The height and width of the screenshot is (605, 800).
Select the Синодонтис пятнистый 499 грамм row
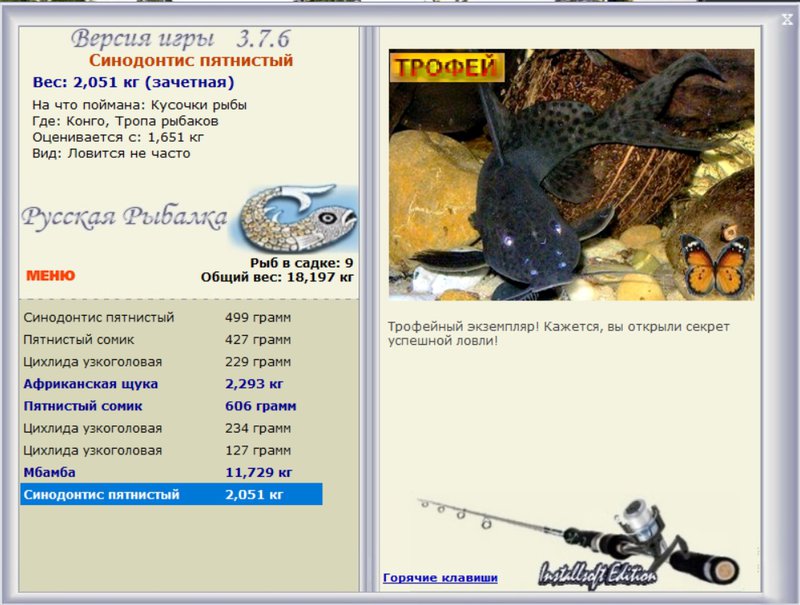tap(171, 317)
